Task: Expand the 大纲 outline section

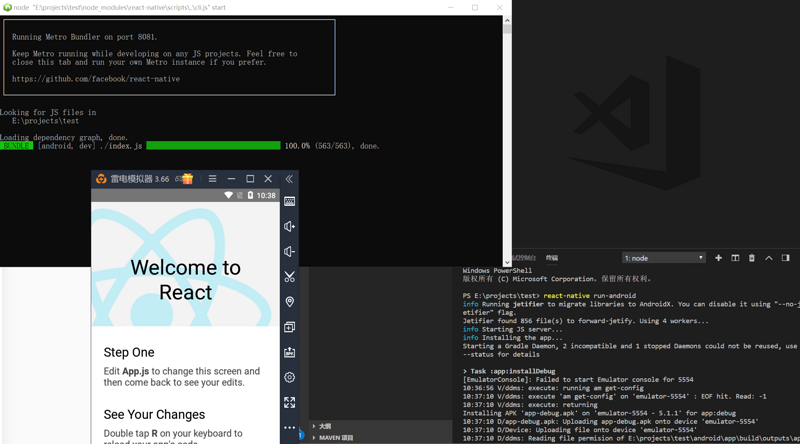Action: (381, 426)
